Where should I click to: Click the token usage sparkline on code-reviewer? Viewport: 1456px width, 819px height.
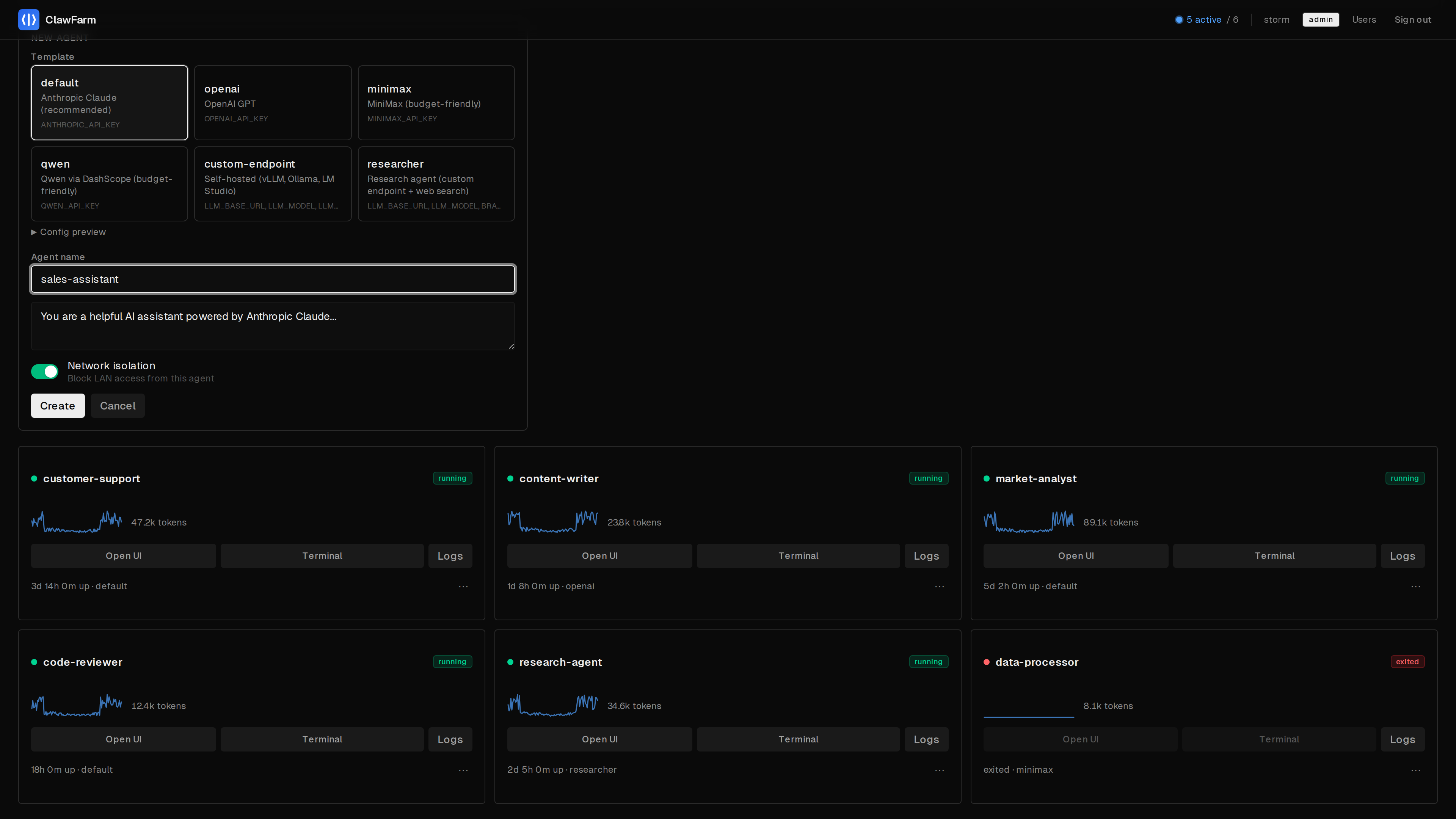[x=76, y=705]
